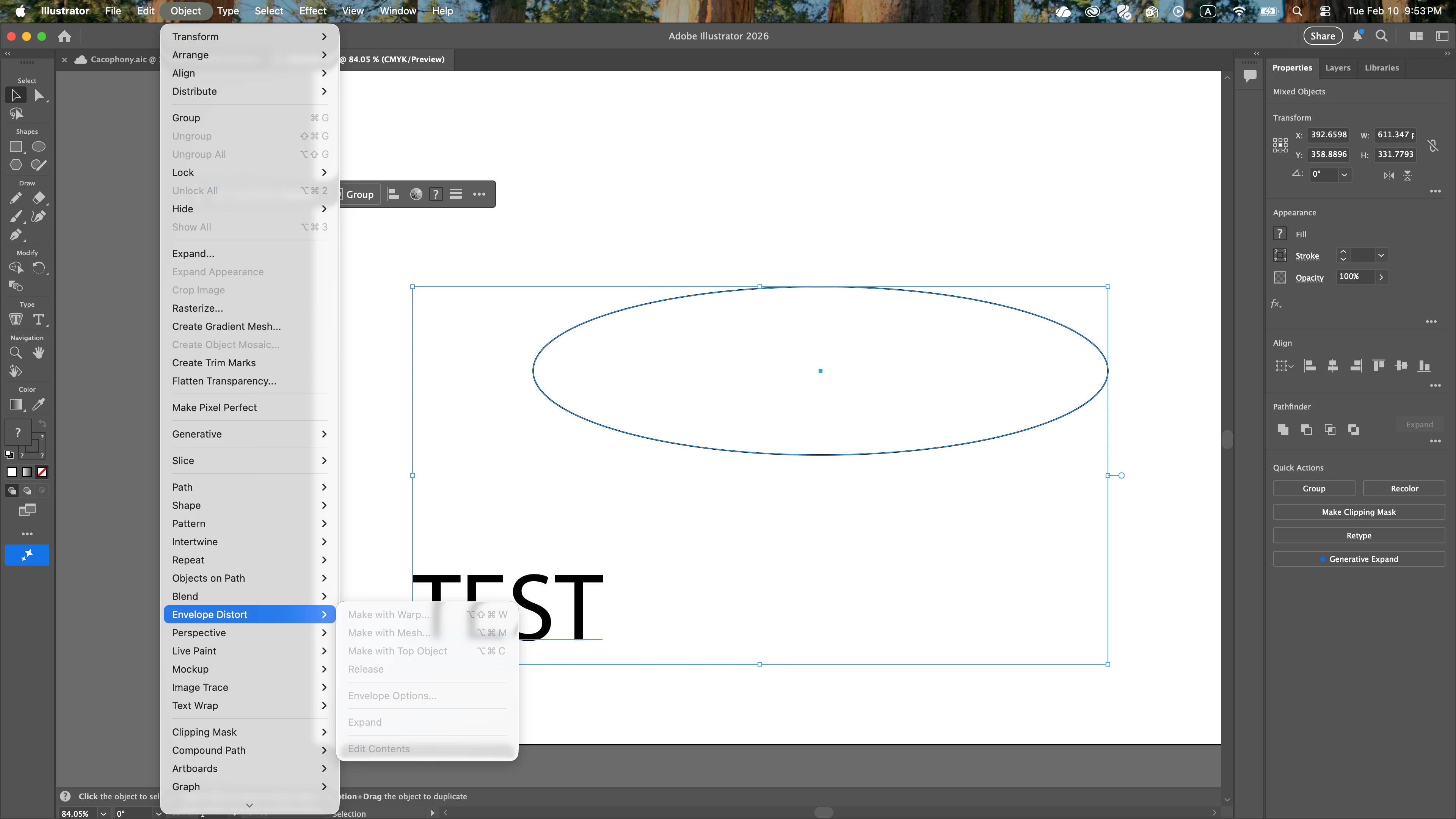Select the Ellipse shape tool
Screen dimensions: 1456x819
click(38, 147)
